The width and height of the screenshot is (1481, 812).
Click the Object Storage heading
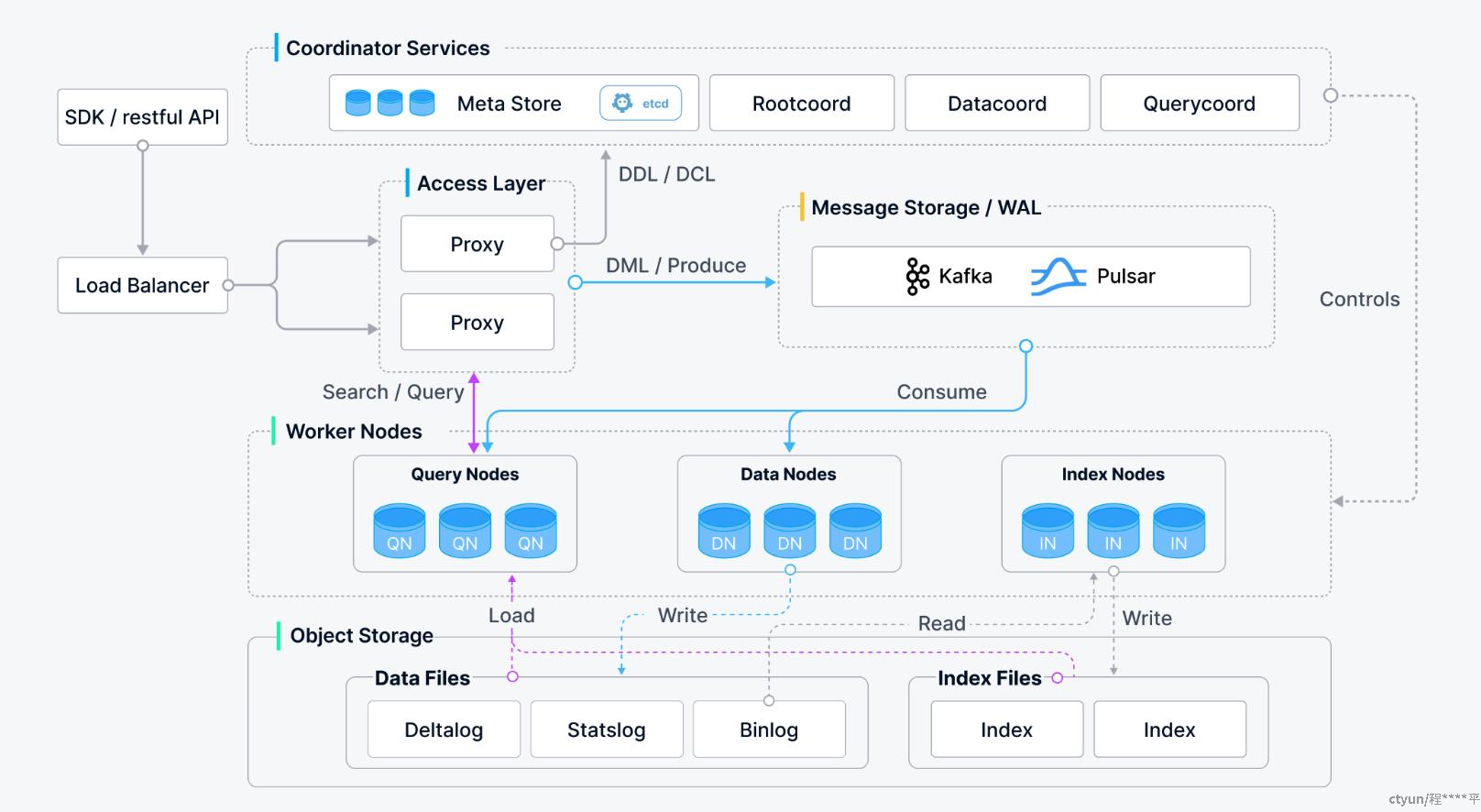point(362,635)
